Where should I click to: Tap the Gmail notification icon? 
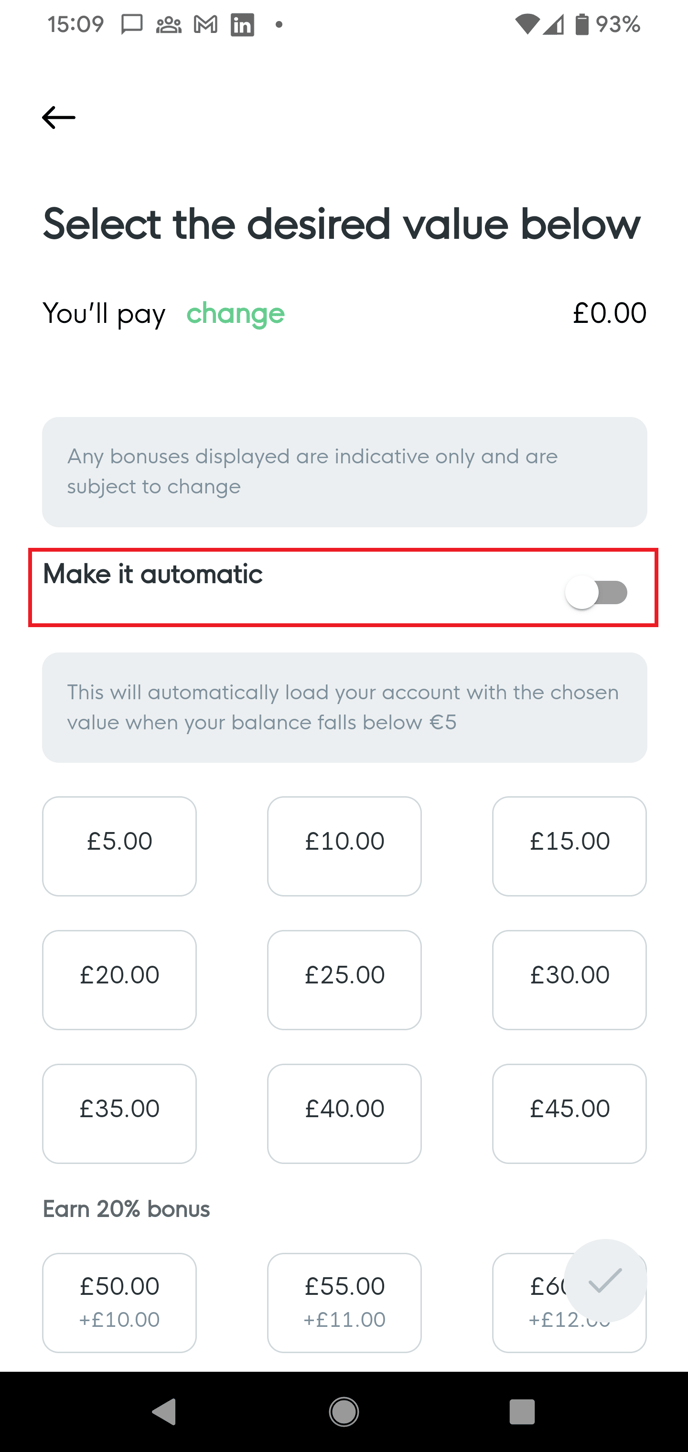(205, 25)
